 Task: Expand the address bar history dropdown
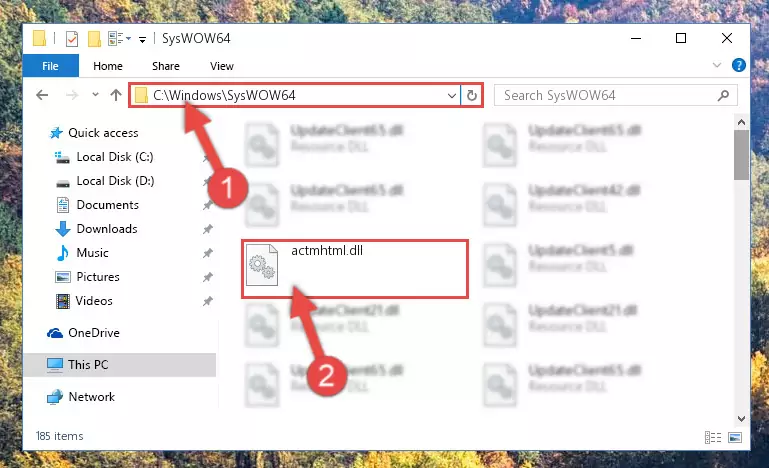point(452,95)
